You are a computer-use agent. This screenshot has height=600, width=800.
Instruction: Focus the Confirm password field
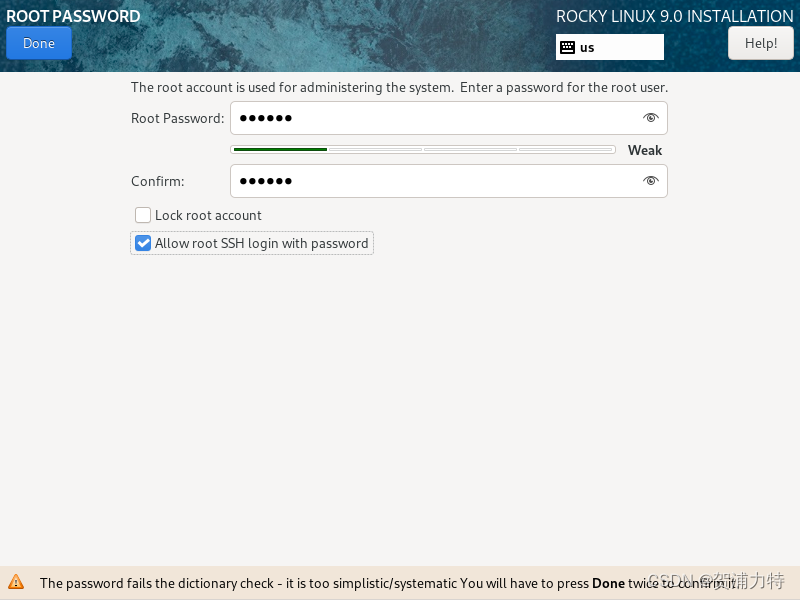tap(448, 181)
